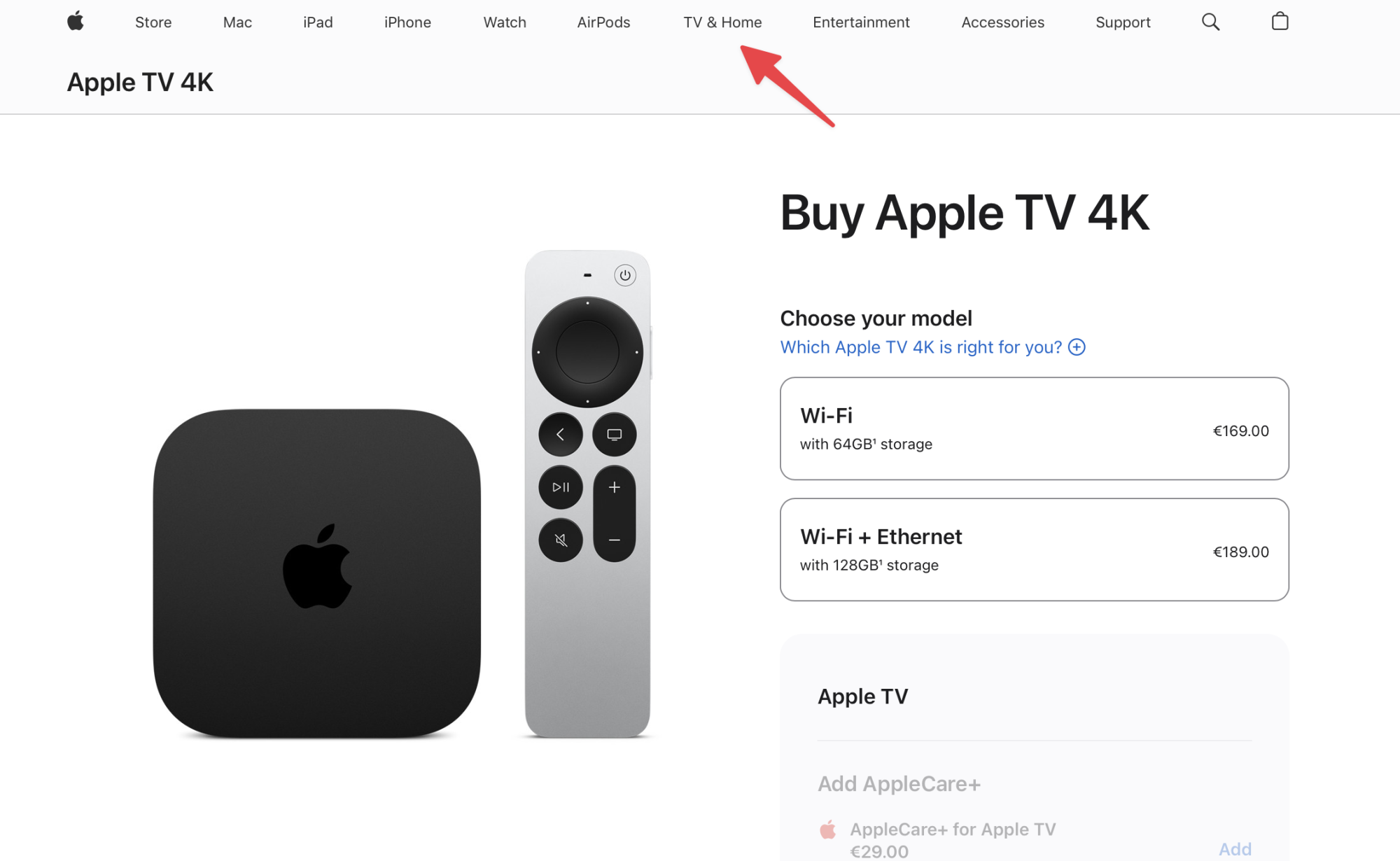The width and height of the screenshot is (1400, 861).
Task: Add AppleCare+ for Apple TV
Action: [1235, 849]
